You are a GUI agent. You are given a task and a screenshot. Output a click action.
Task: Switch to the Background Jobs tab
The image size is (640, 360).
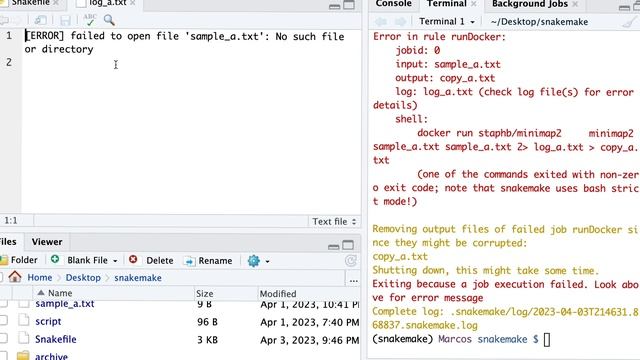[529, 4]
